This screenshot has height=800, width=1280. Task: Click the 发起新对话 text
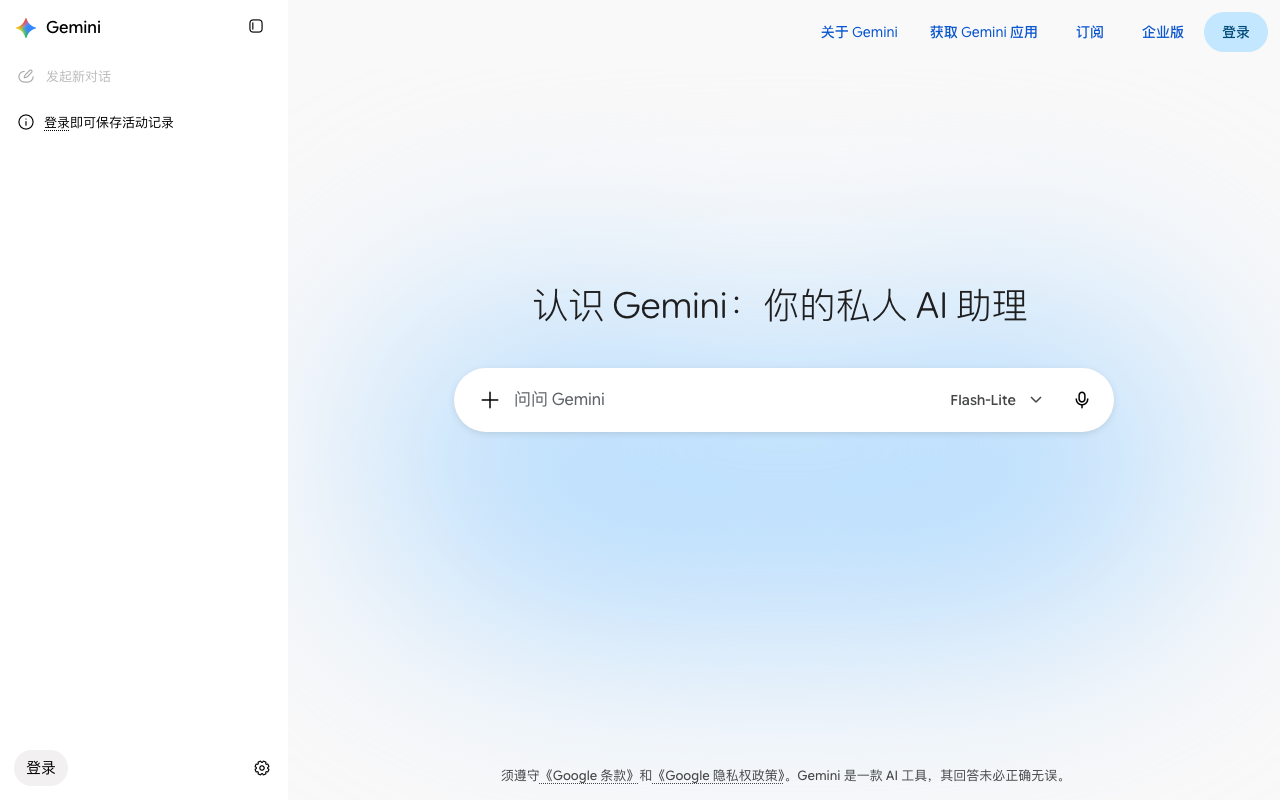78,76
